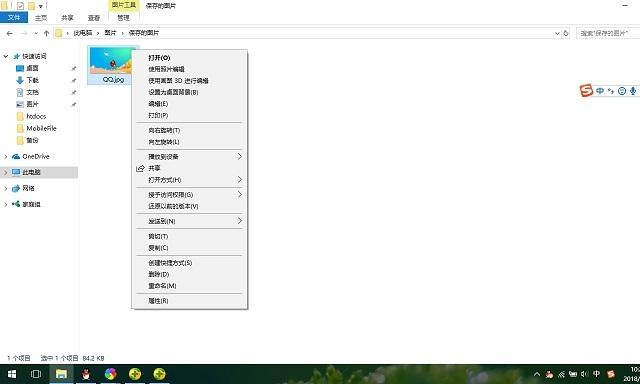
Task: Open Downloads in Quick access sidebar
Action: click(x=33, y=80)
